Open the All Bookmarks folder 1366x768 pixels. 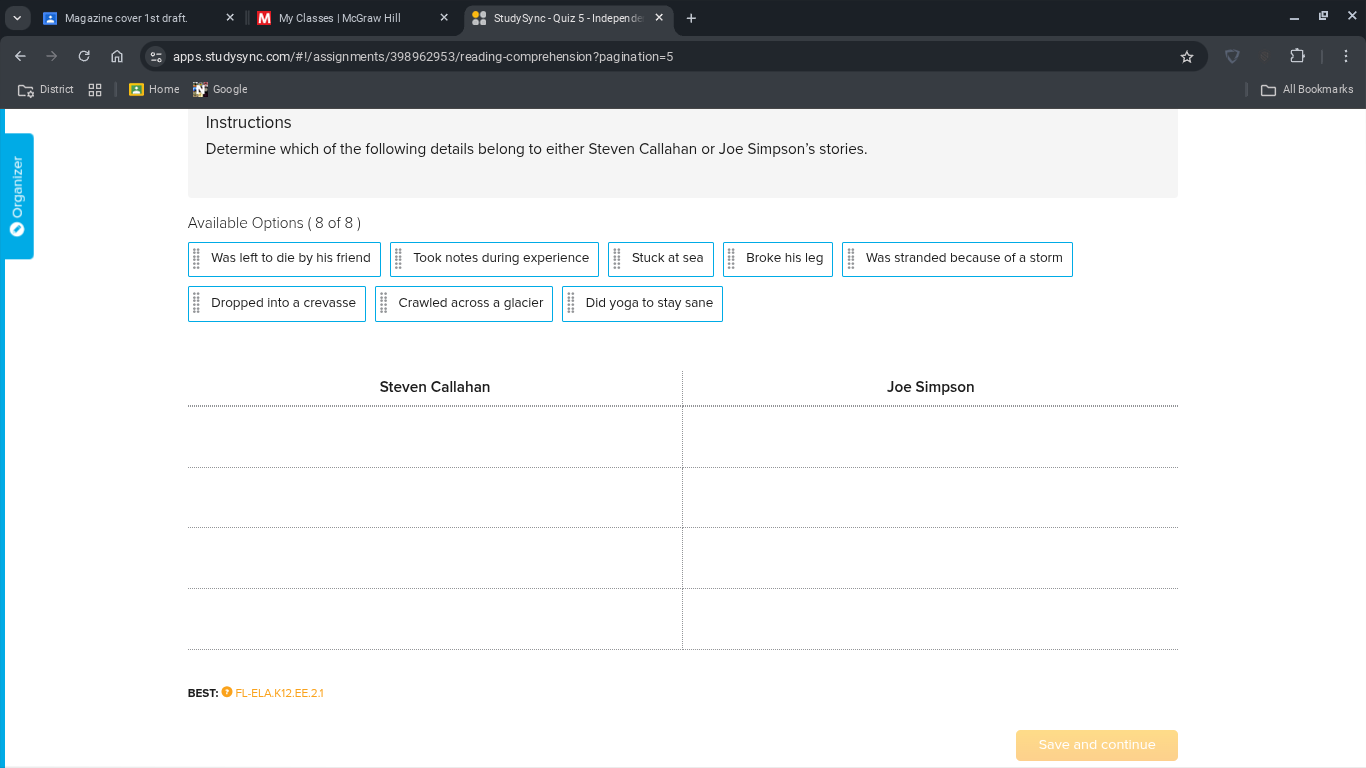point(1307,89)
